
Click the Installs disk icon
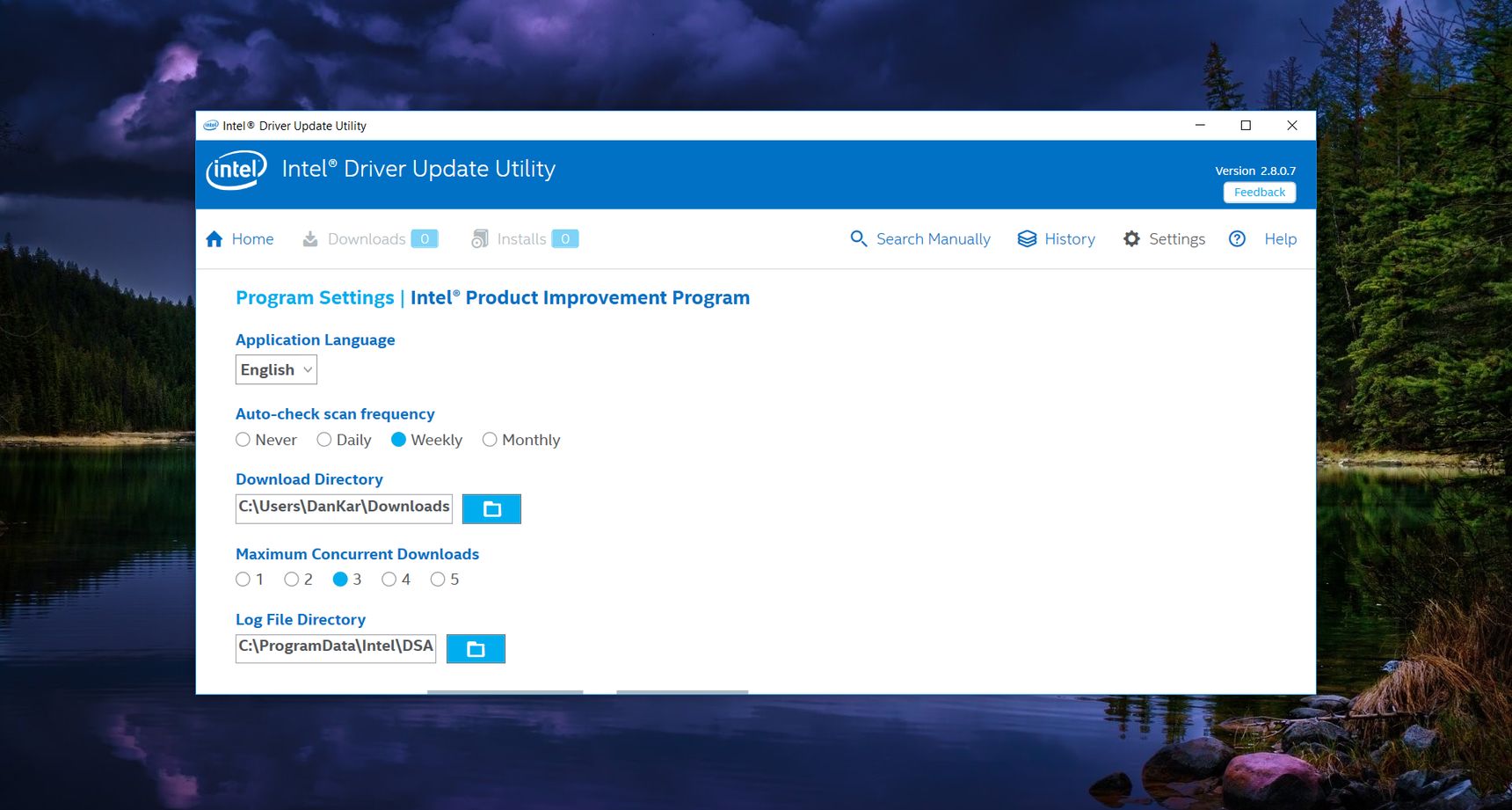[479, 239]
